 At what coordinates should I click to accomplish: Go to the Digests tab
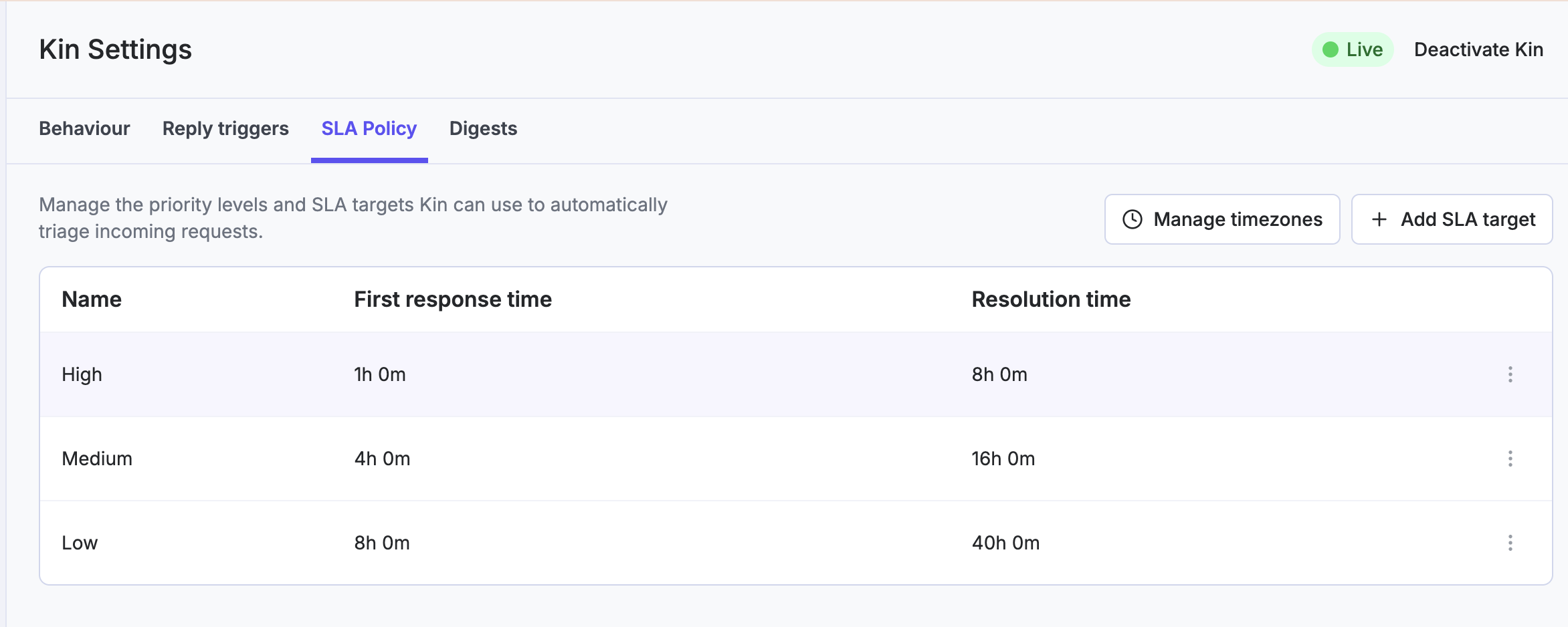pos(483,128)
